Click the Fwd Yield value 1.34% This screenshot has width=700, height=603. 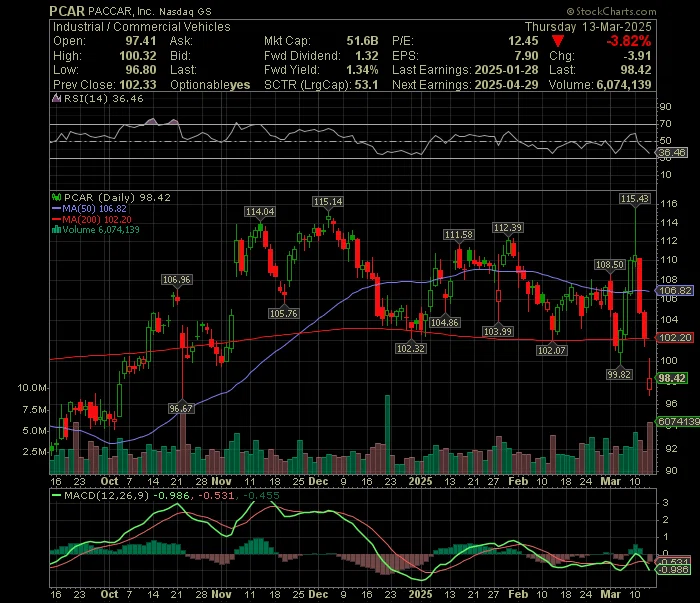(362, 70)
